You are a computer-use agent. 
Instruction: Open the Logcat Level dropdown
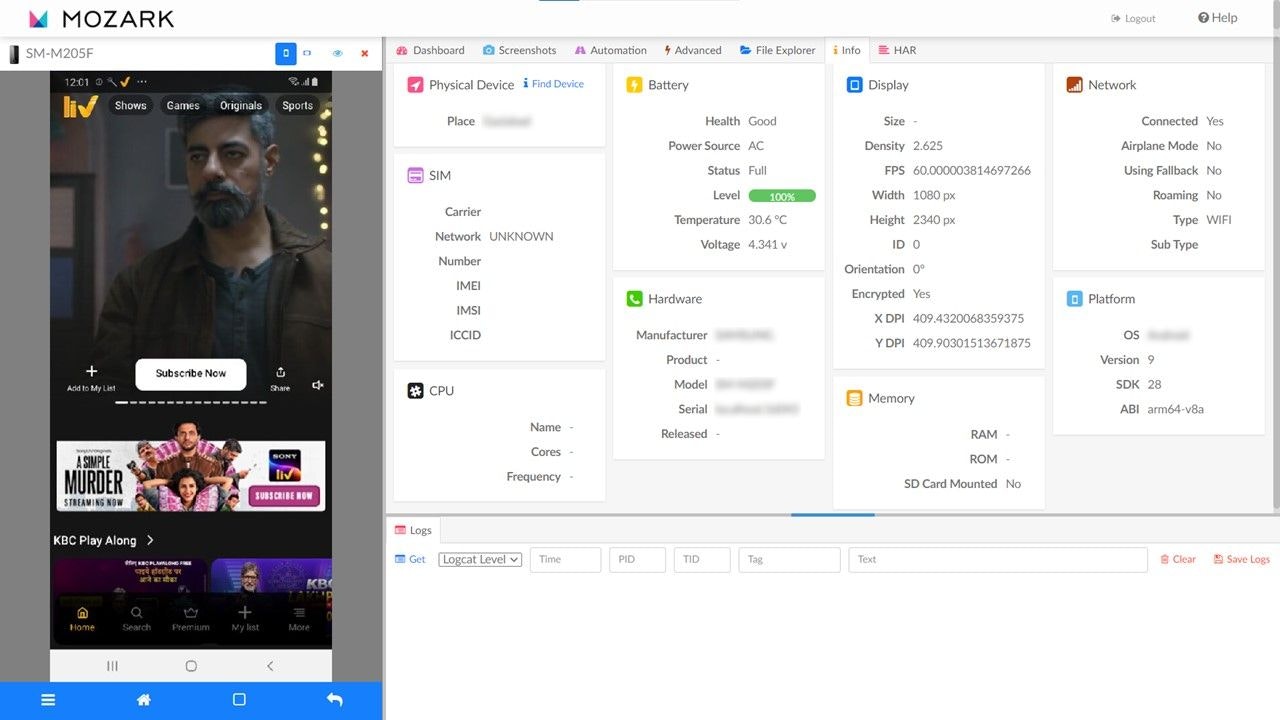click(480, 559)
